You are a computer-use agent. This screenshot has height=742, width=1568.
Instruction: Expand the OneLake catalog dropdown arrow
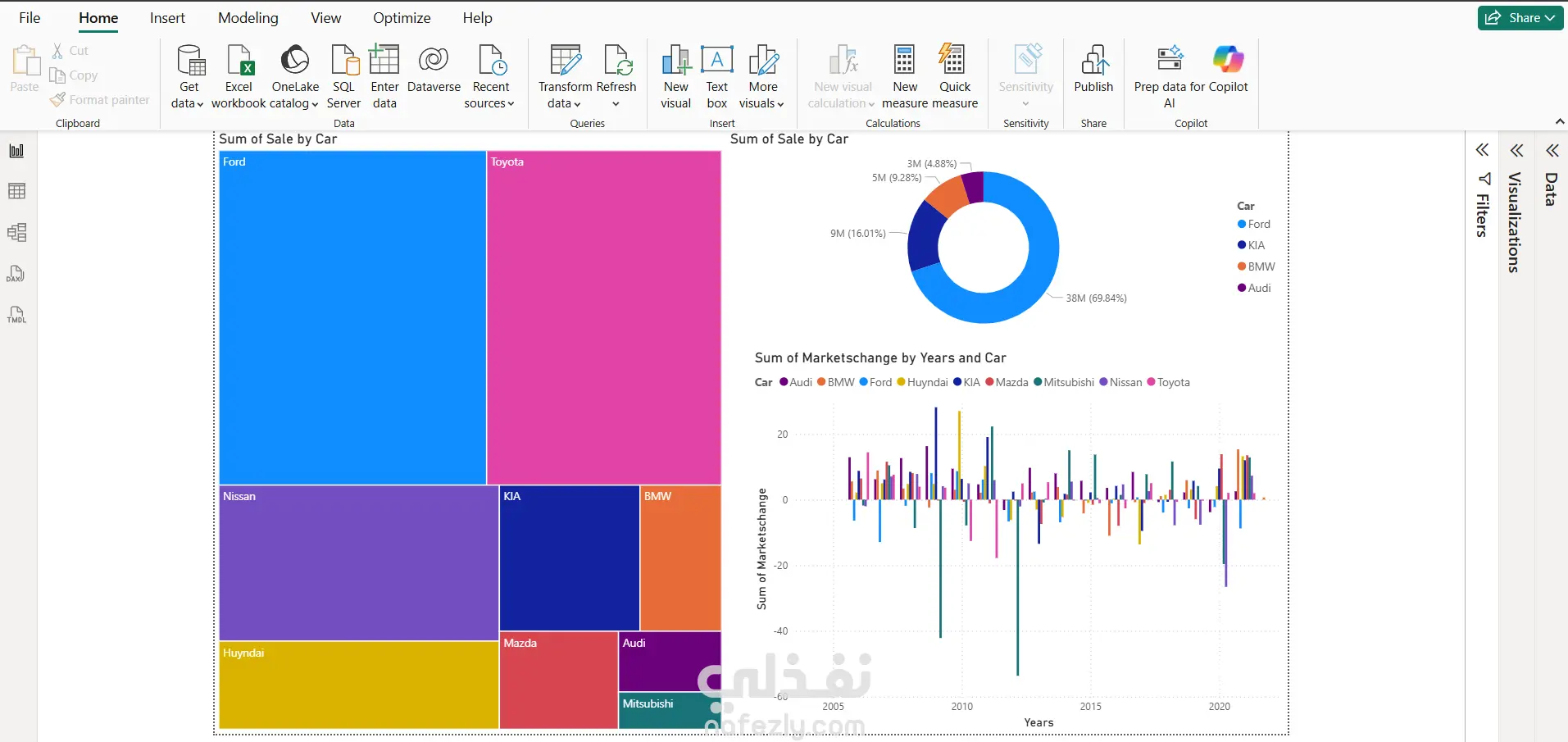click(315, 104)
